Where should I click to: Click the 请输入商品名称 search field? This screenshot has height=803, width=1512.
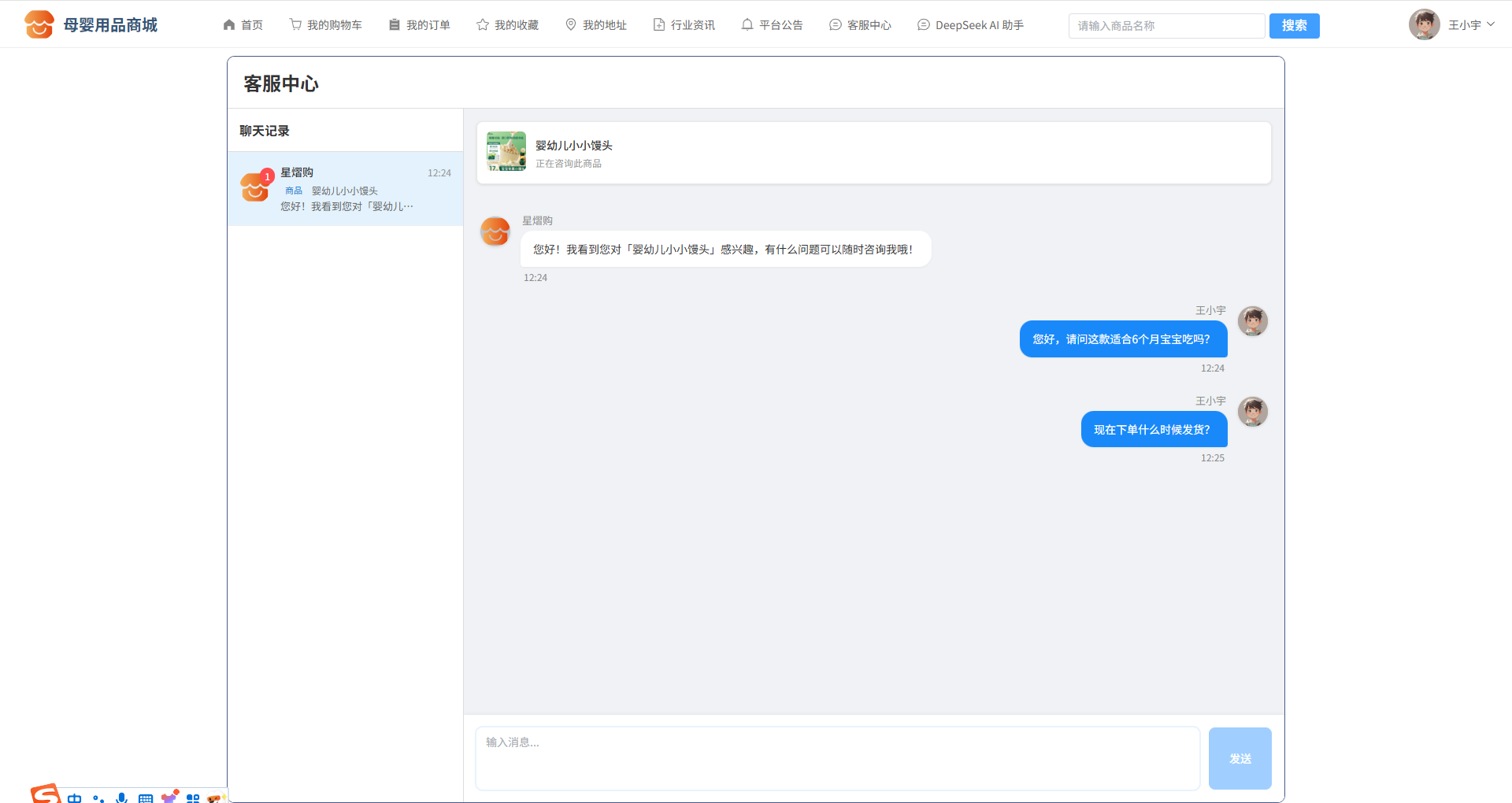pos(1166,26)
